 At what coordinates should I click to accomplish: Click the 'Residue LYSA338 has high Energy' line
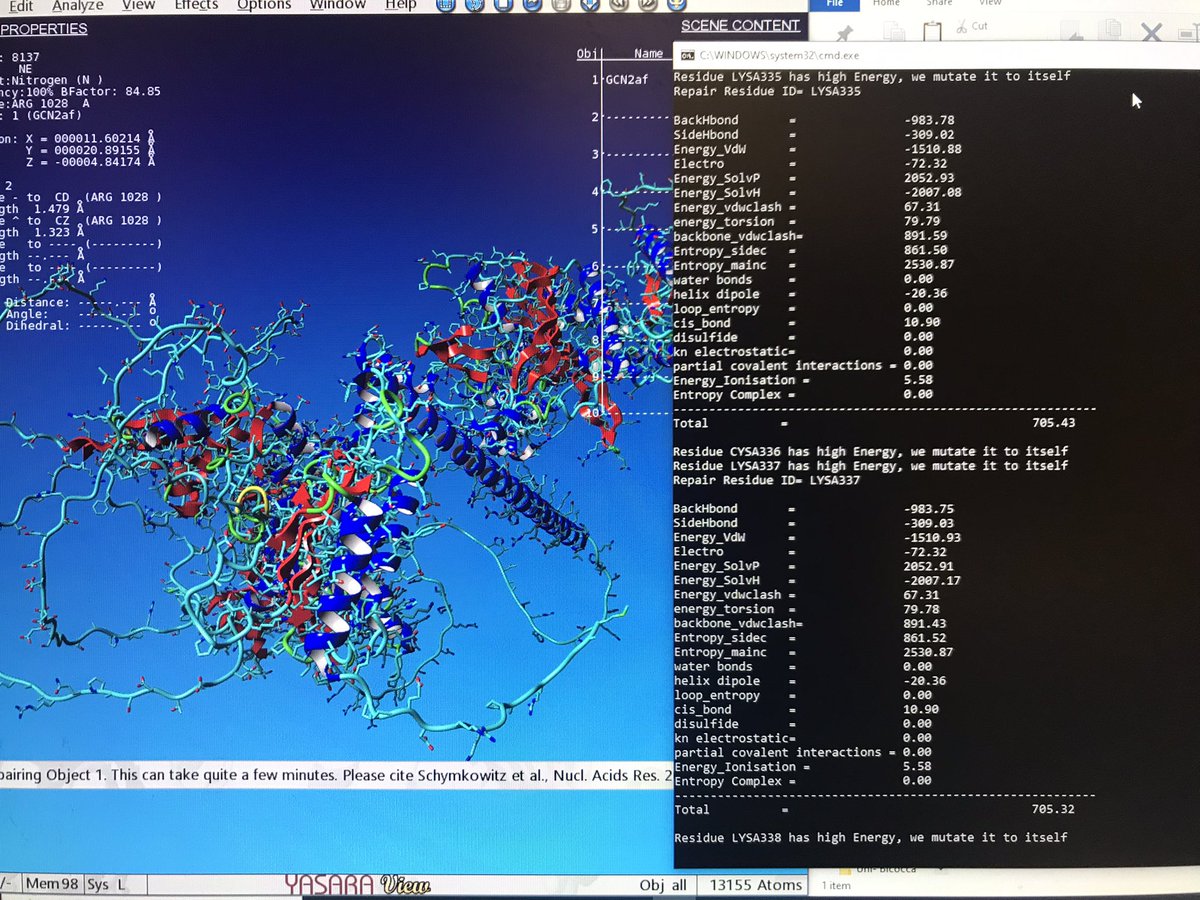871,837
